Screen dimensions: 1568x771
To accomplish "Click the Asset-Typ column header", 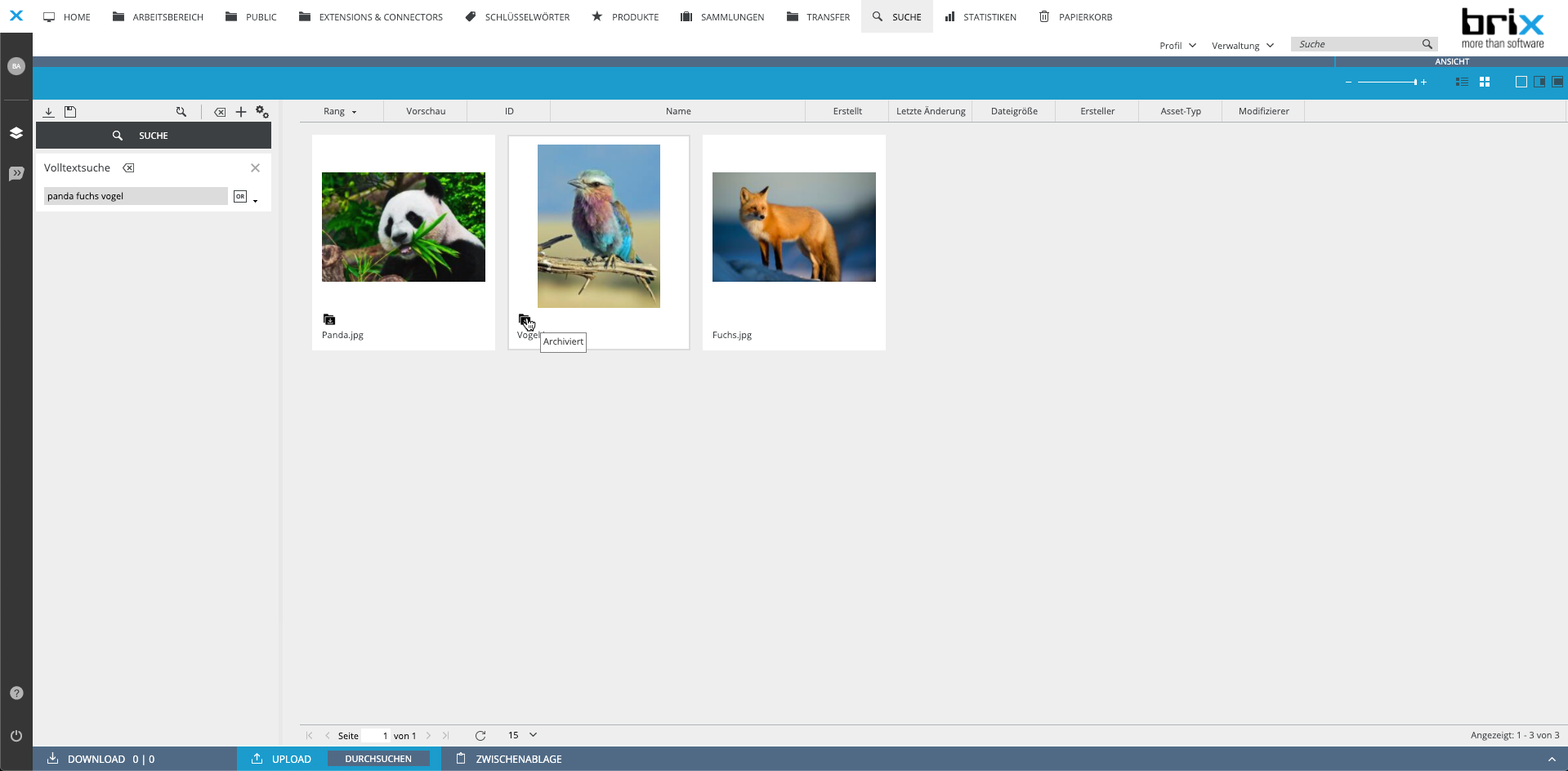I will 1181,111.
